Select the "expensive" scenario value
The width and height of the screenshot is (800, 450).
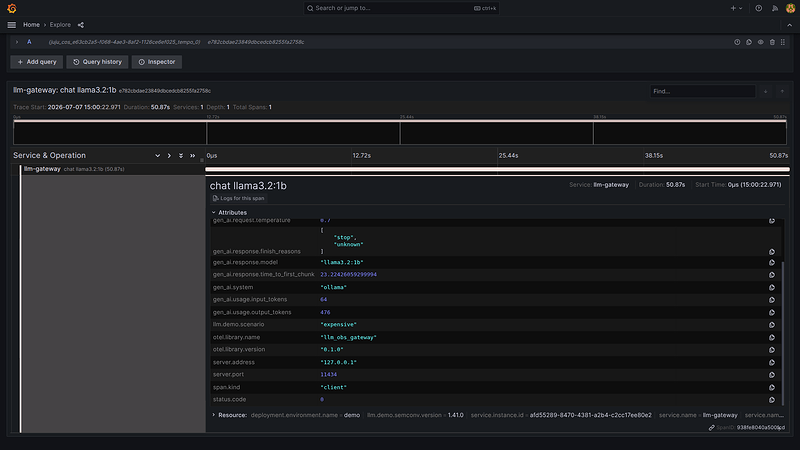pos(338,324)
